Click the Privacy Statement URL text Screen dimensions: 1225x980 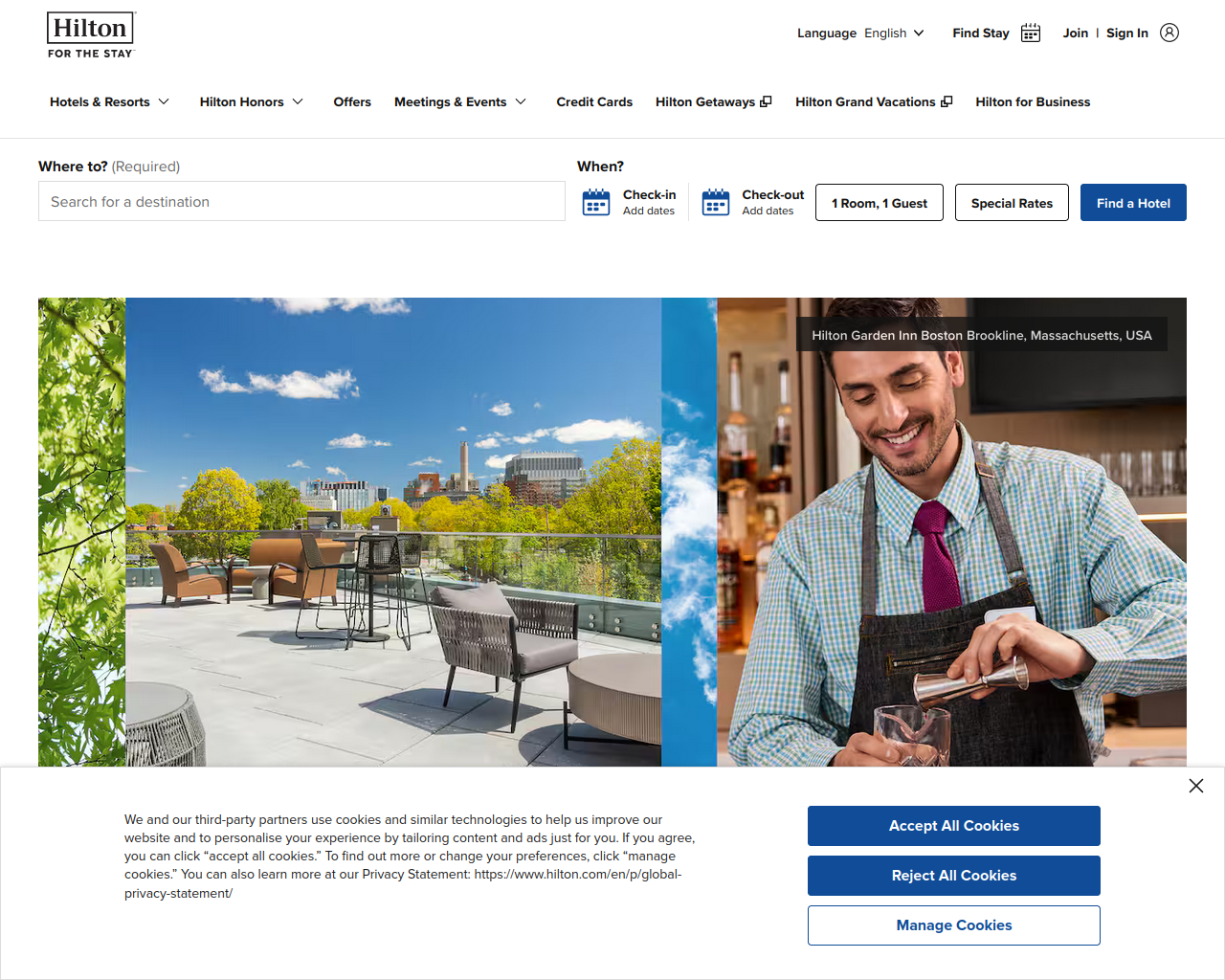(x=403, y=883)
